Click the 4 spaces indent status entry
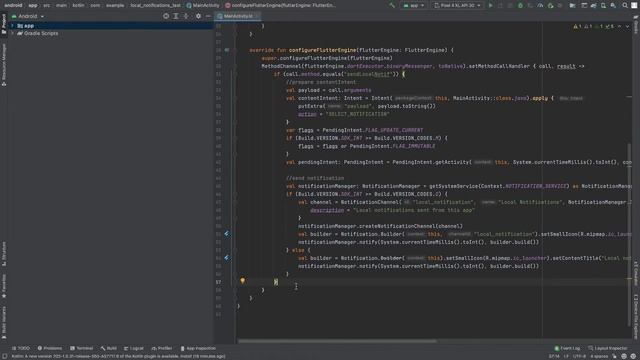Image resolution: width=640 pixels, height=360 pixels. (599, 356)
